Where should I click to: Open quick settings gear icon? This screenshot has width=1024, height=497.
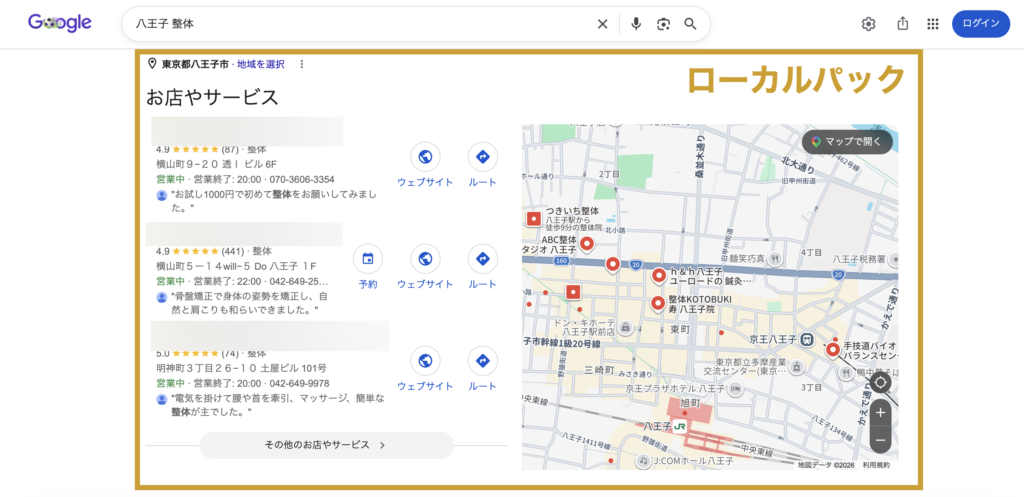click(868, 24)
